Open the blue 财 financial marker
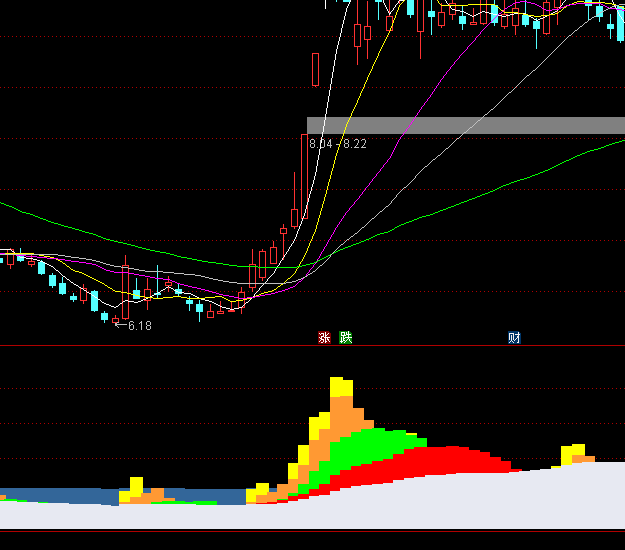This screenshot has width=625, height=550. [514, 338]
